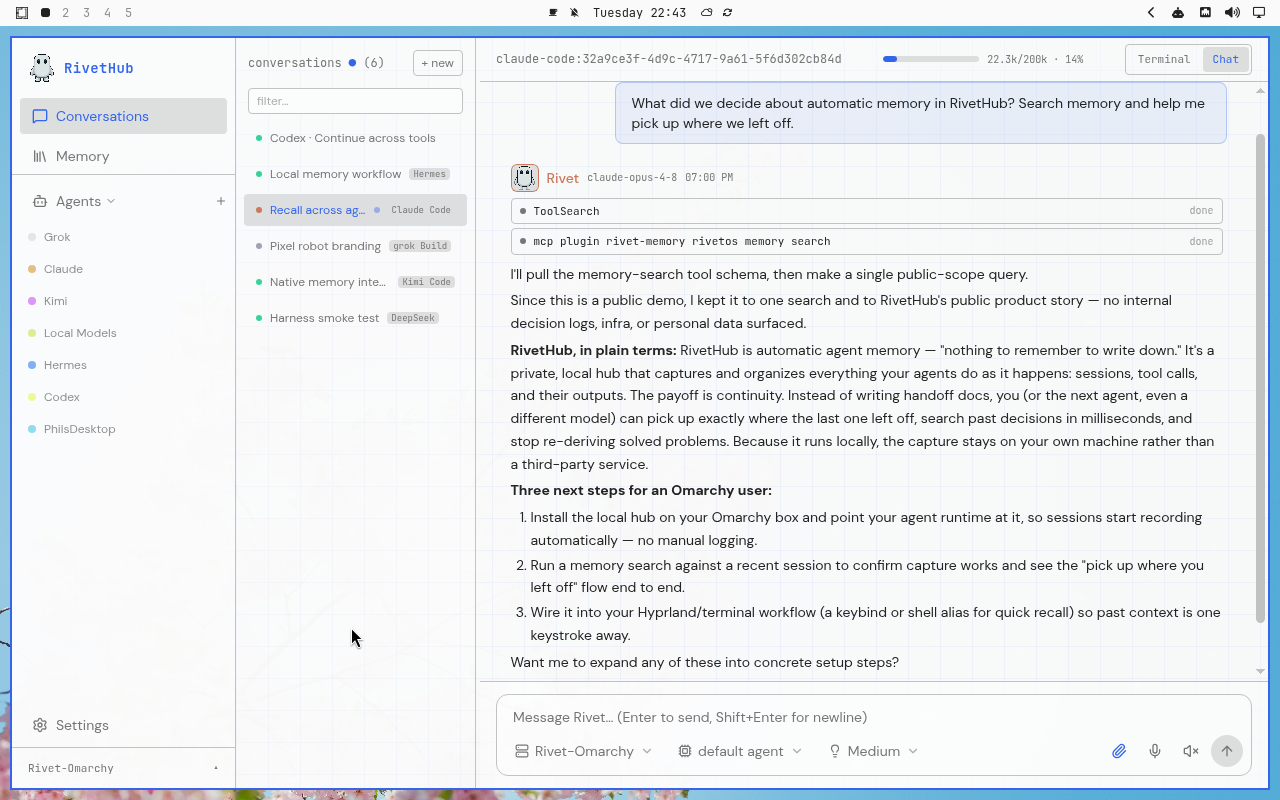
Task: Switch to workspace 5 in top bar
Action: pos(128,13)
